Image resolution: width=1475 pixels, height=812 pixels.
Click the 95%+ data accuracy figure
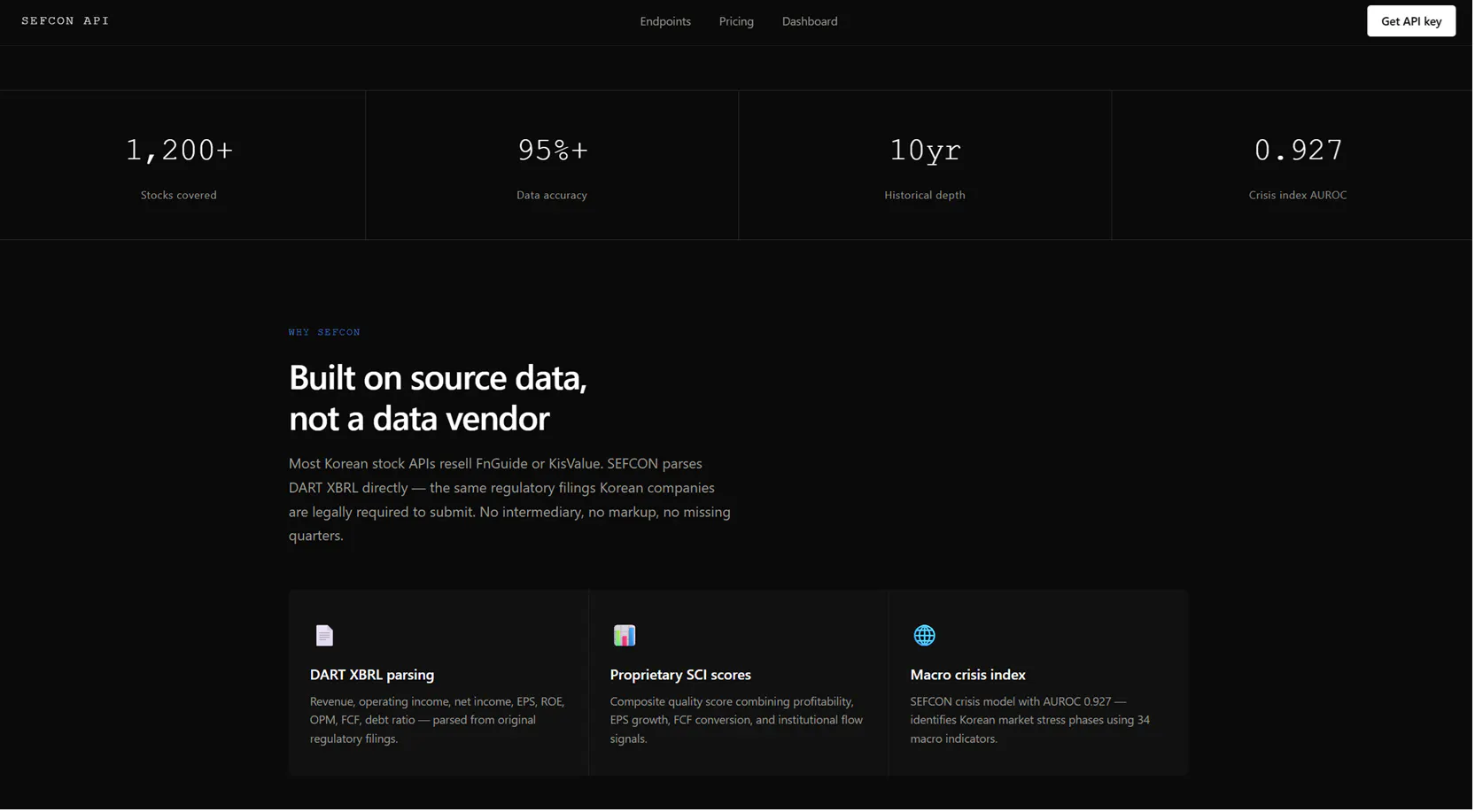pos(554,151)
